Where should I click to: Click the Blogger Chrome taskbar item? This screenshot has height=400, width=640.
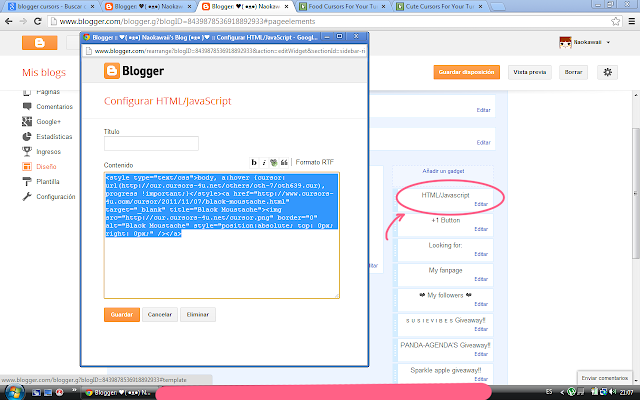pyautogui.click(x=118, y=393)
